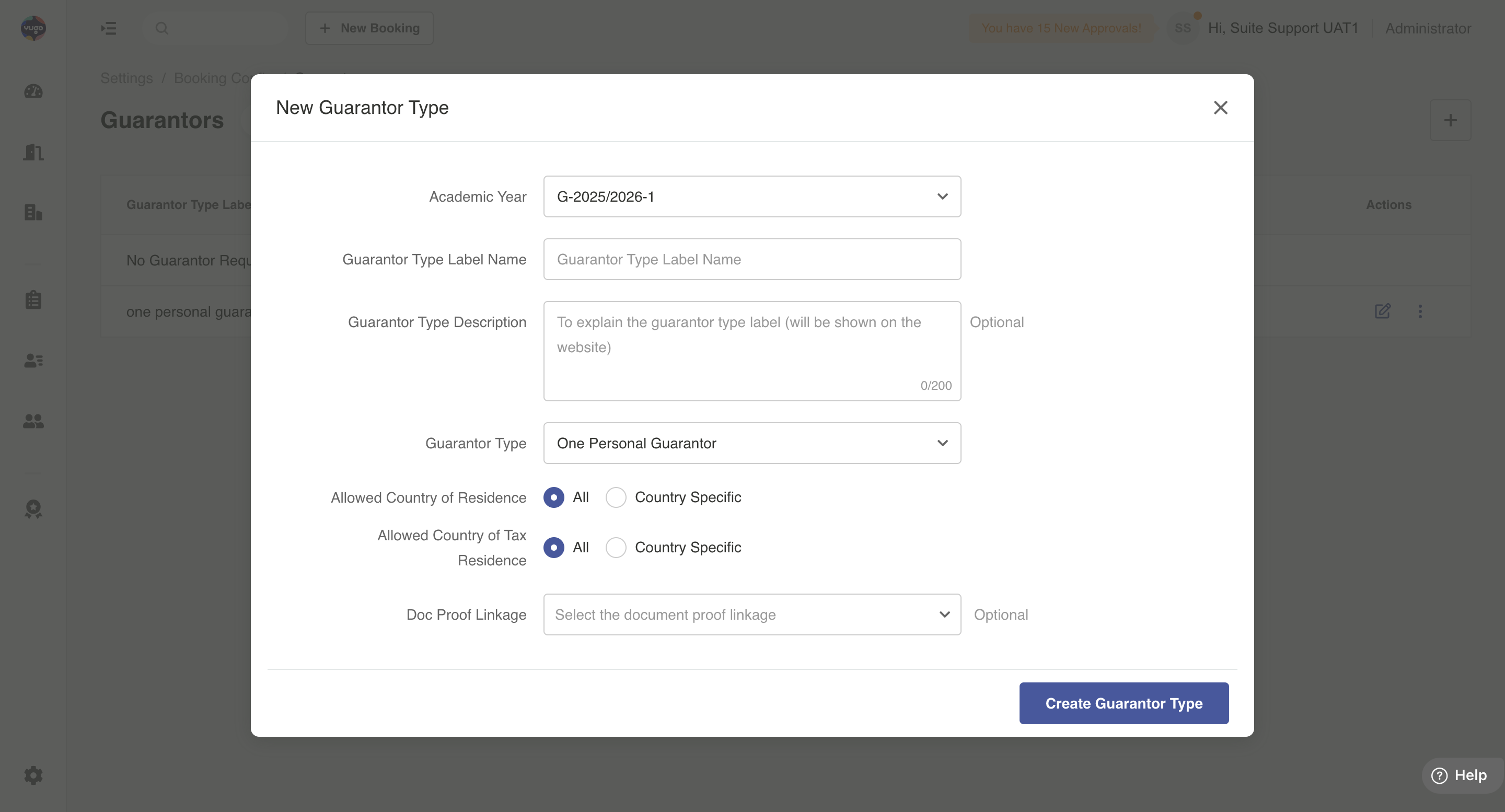Choose Country Specific for Tax Residence
1505x812 pixels.
(616, 548)
